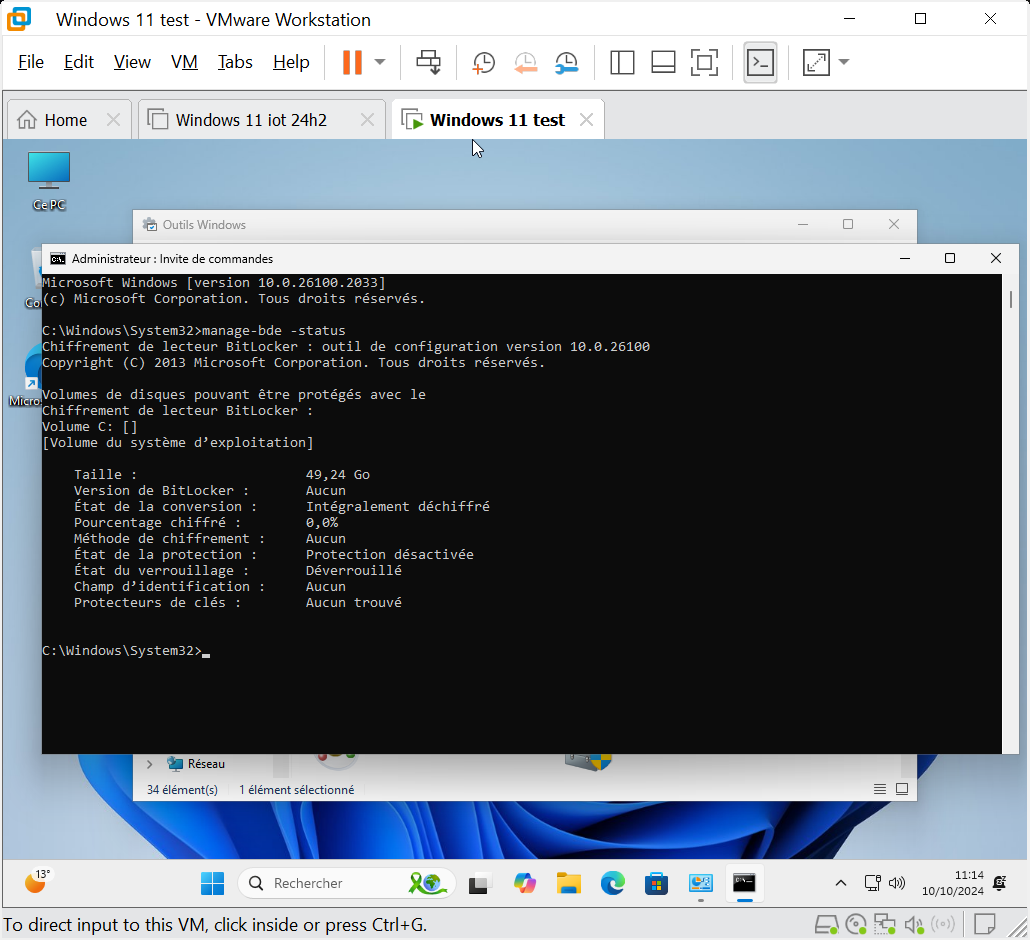The width and height of the screenshot is (1030, 940).
Task: Open the guest volume tray icon
Action: 897,883
